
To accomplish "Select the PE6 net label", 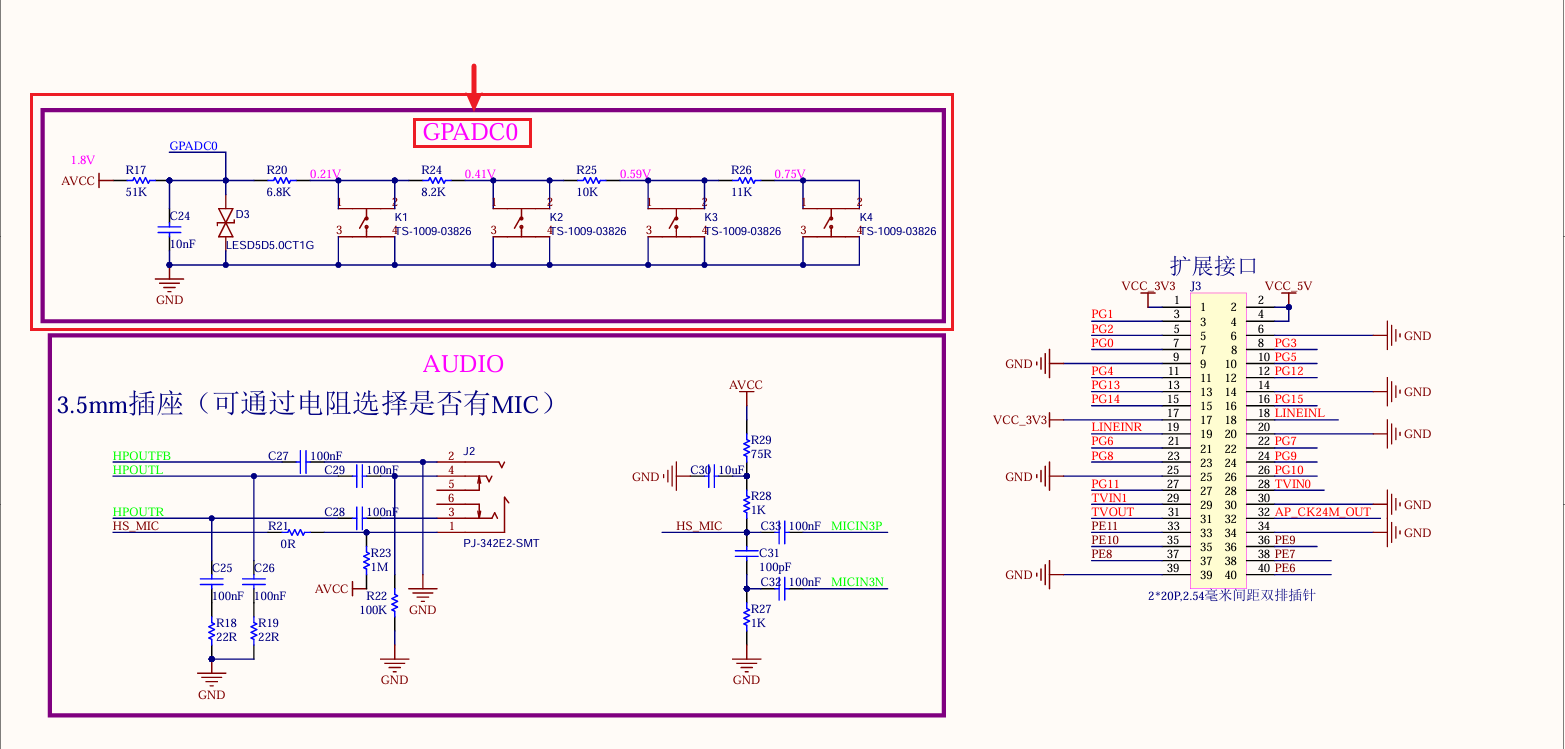I will point(1285,568).
